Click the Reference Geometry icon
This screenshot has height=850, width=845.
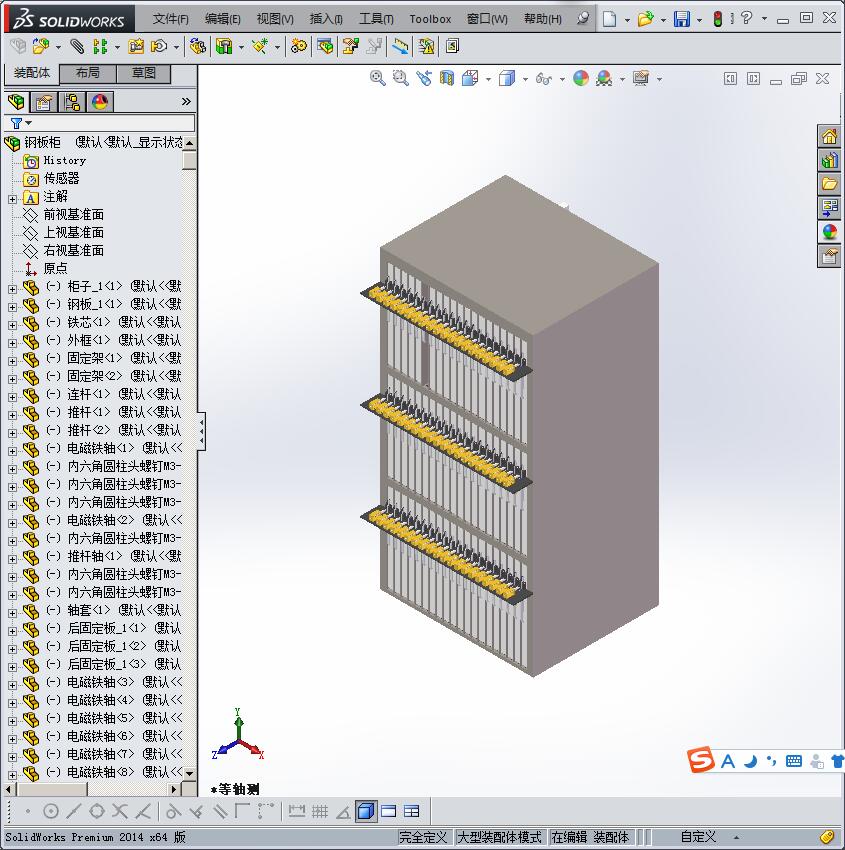tap(260, 47)
